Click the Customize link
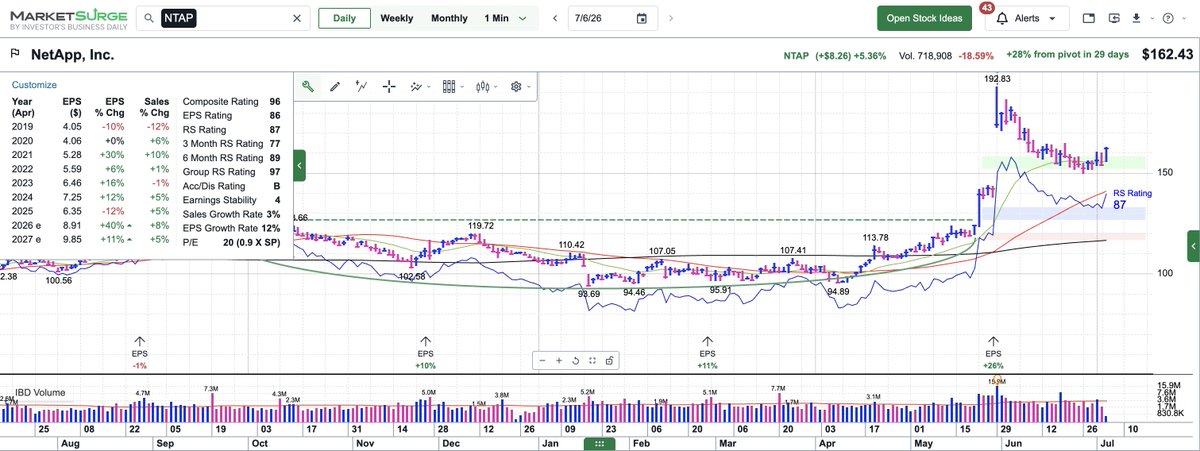Screen dimensions: 1200x451 (x=34, y=85)
